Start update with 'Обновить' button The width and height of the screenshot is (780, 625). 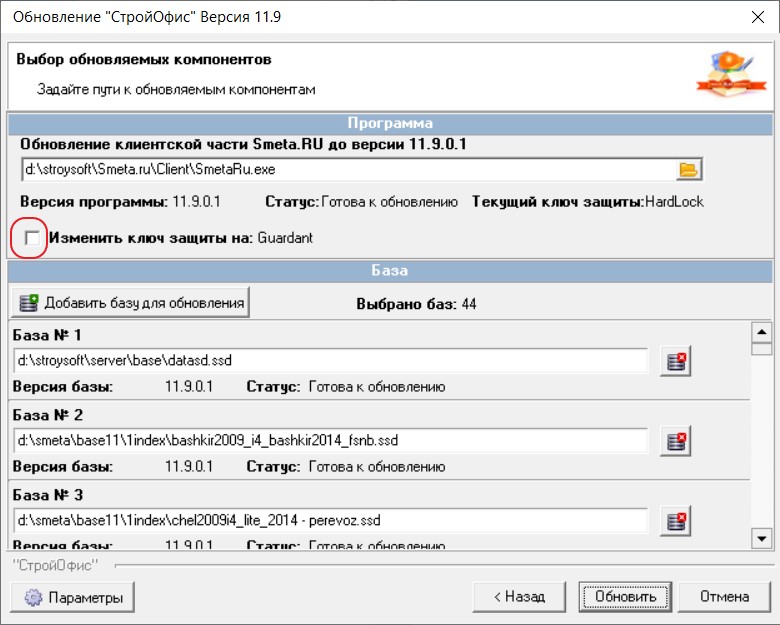coord(625,596)
